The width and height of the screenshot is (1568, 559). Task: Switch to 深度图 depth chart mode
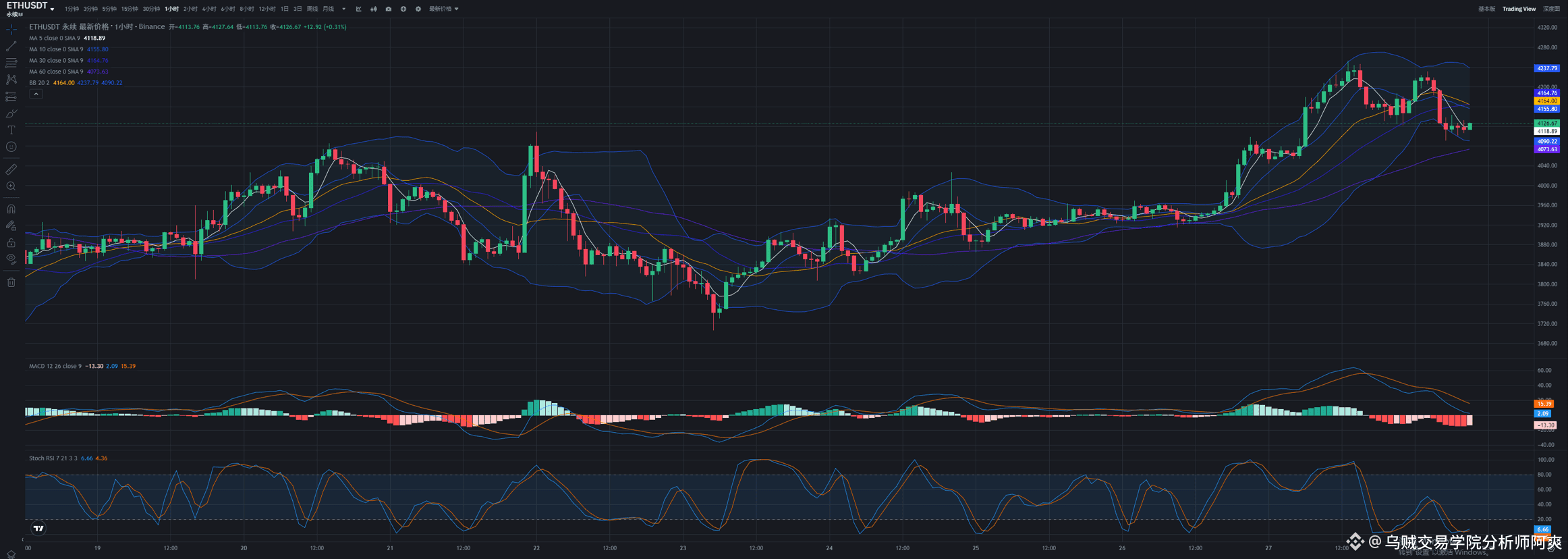(1552, 9)
